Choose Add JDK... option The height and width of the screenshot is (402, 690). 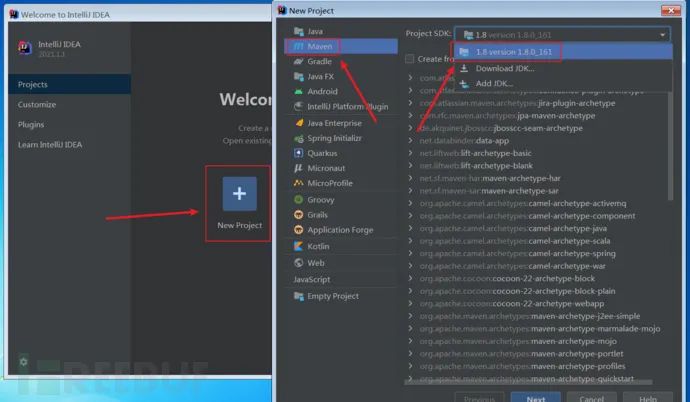(x=563, y=84)
